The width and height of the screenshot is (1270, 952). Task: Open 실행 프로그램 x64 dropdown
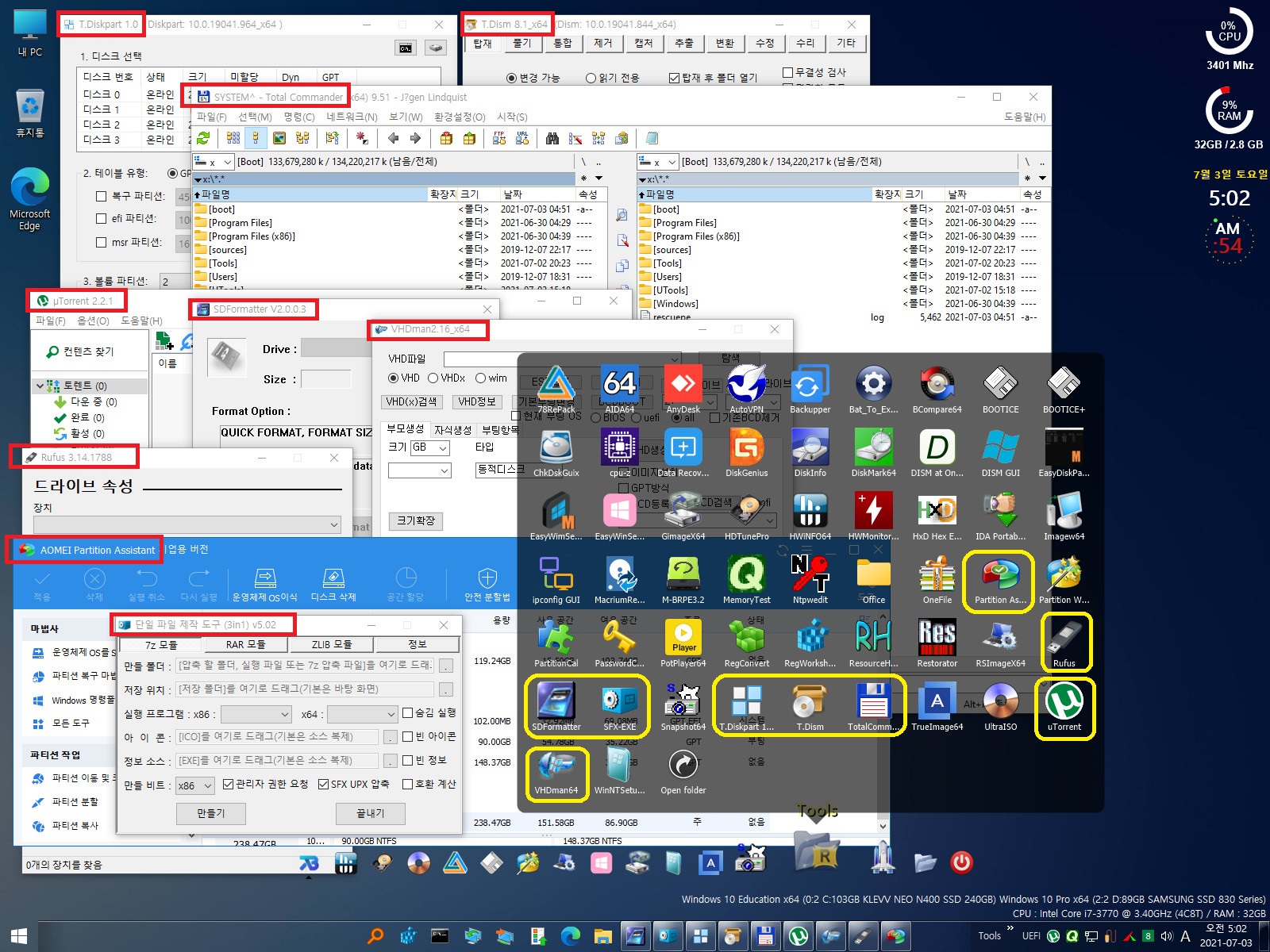pos(362,714)
